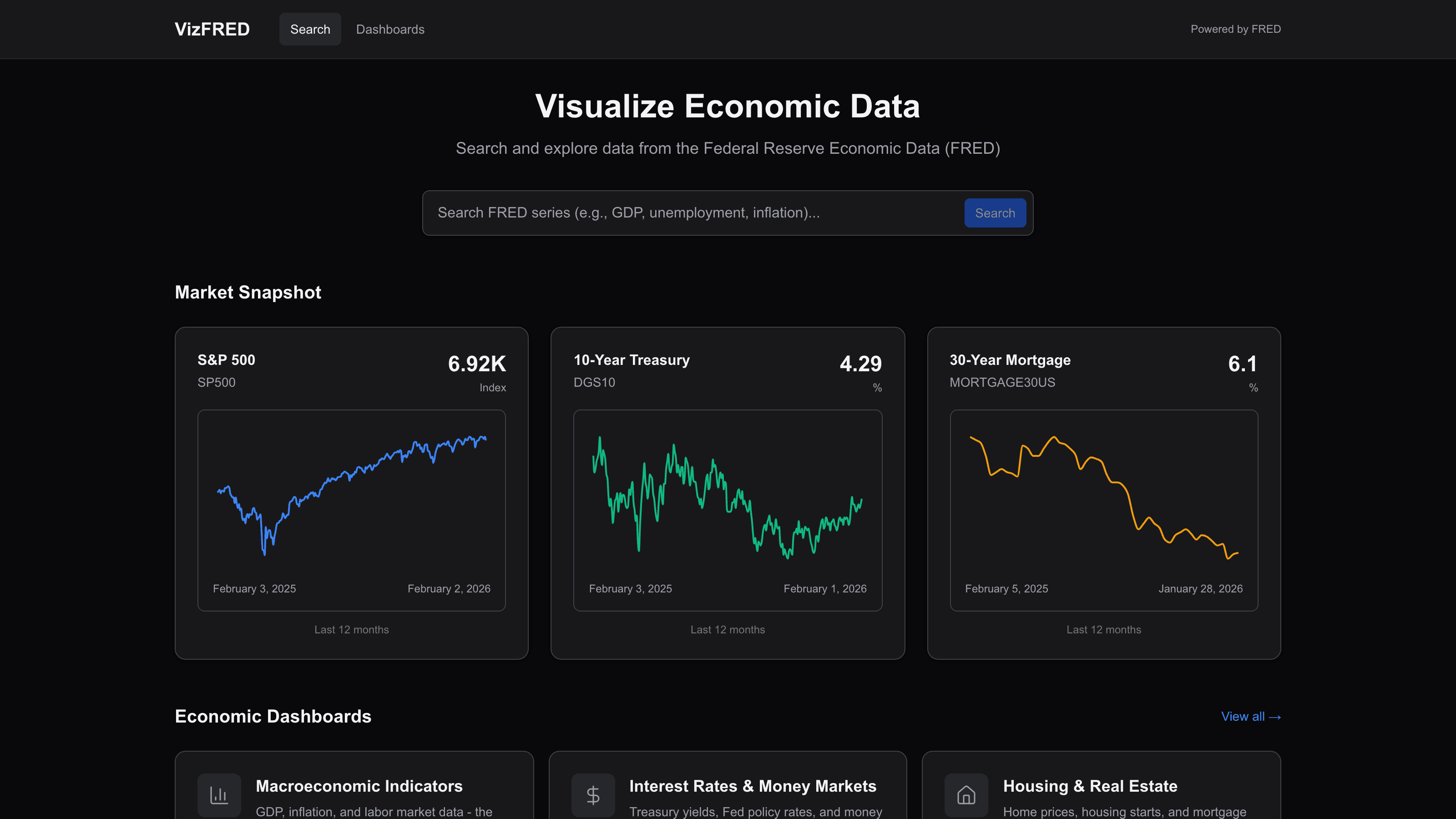Image resolution: width=1456 pixels, height=819 pixels.
Task: Click the Powered by FRED text
Action: [x=1236, y=29]
